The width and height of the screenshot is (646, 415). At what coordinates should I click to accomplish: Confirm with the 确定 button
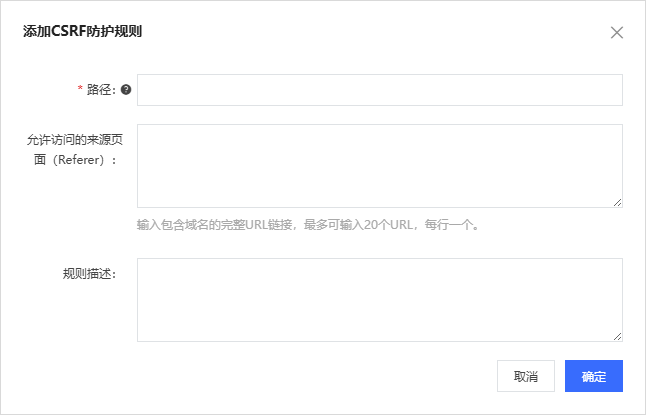pos(593,377)
